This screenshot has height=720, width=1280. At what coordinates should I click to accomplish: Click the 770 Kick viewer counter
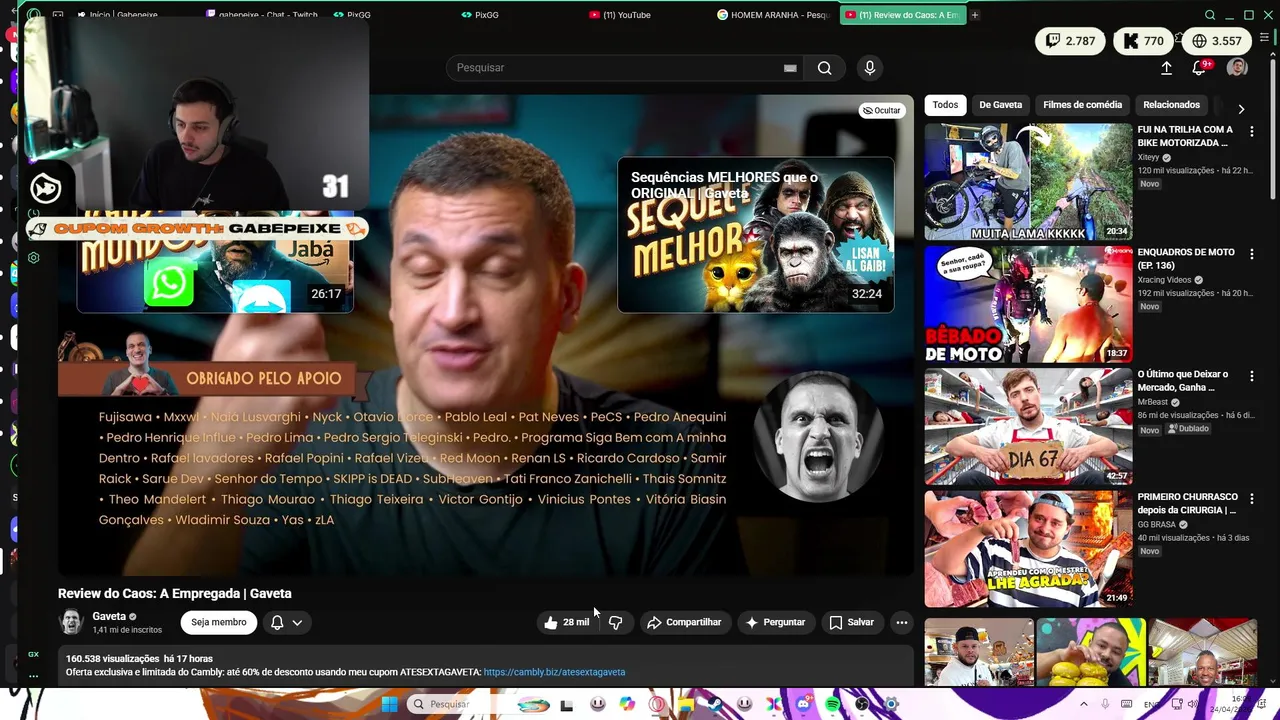pyautogui.click(x=1143, y=41)
